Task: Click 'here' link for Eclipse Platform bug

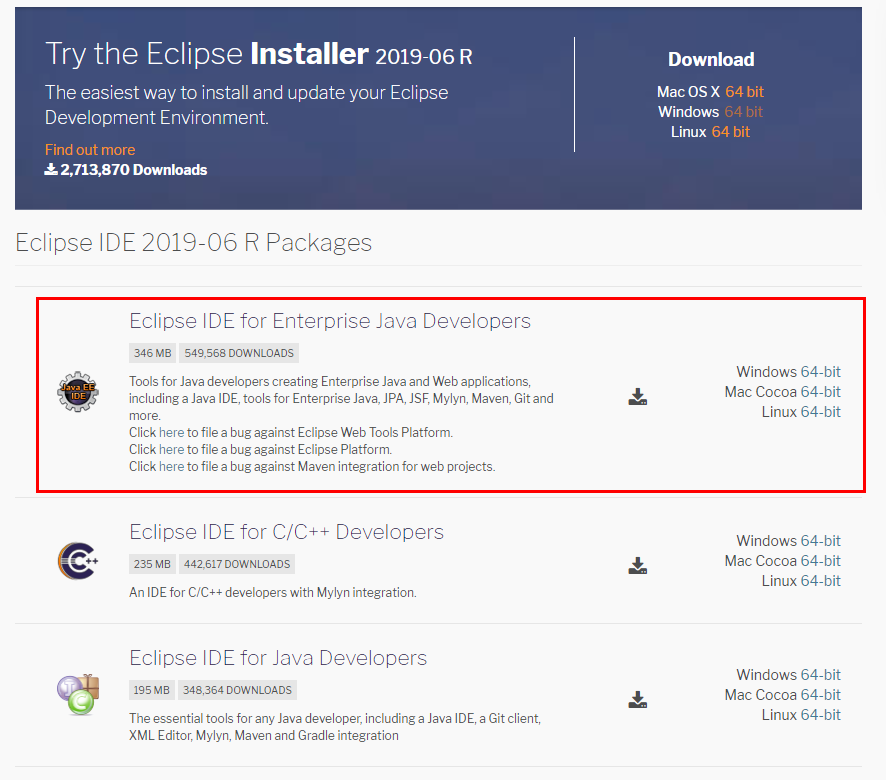Action: pyautogui.click(x=172, y=449)
